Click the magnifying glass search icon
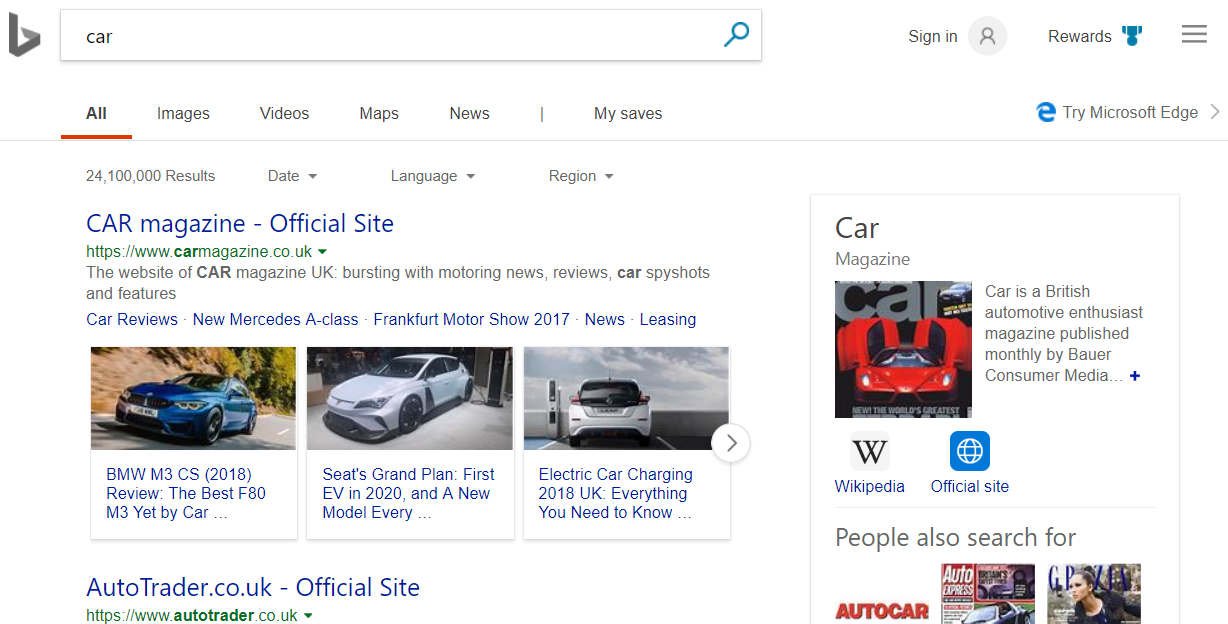The image size is (1228, 624). click(x=736, y=36)
